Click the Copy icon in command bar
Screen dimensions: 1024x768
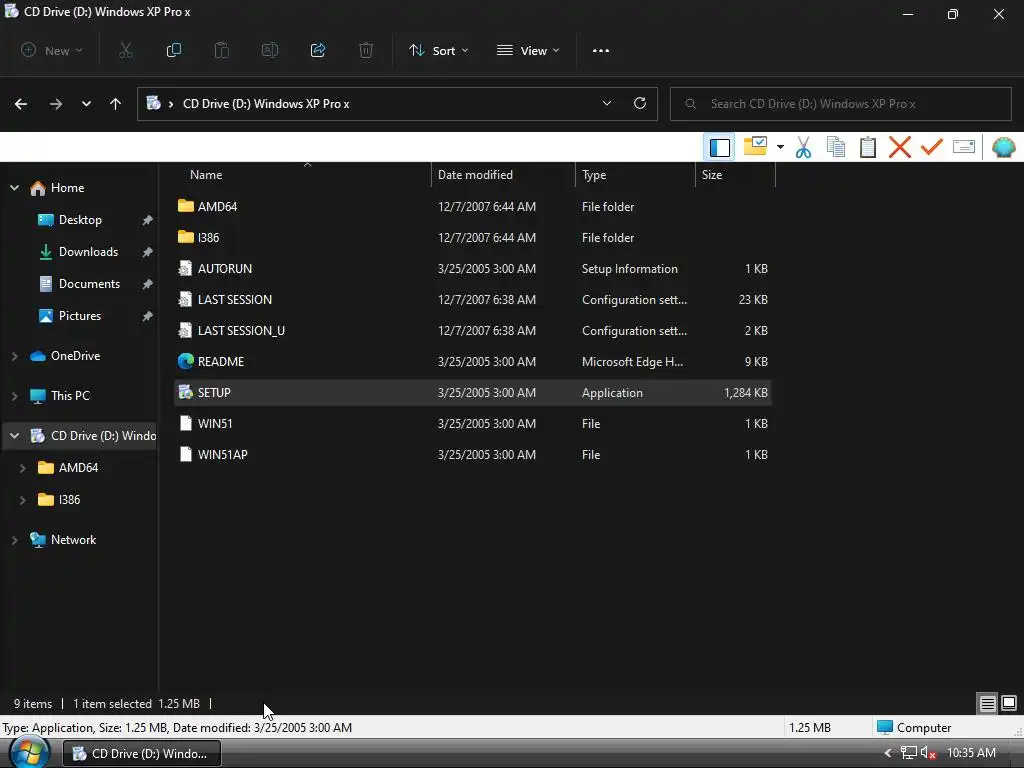[x=174, y=50]
